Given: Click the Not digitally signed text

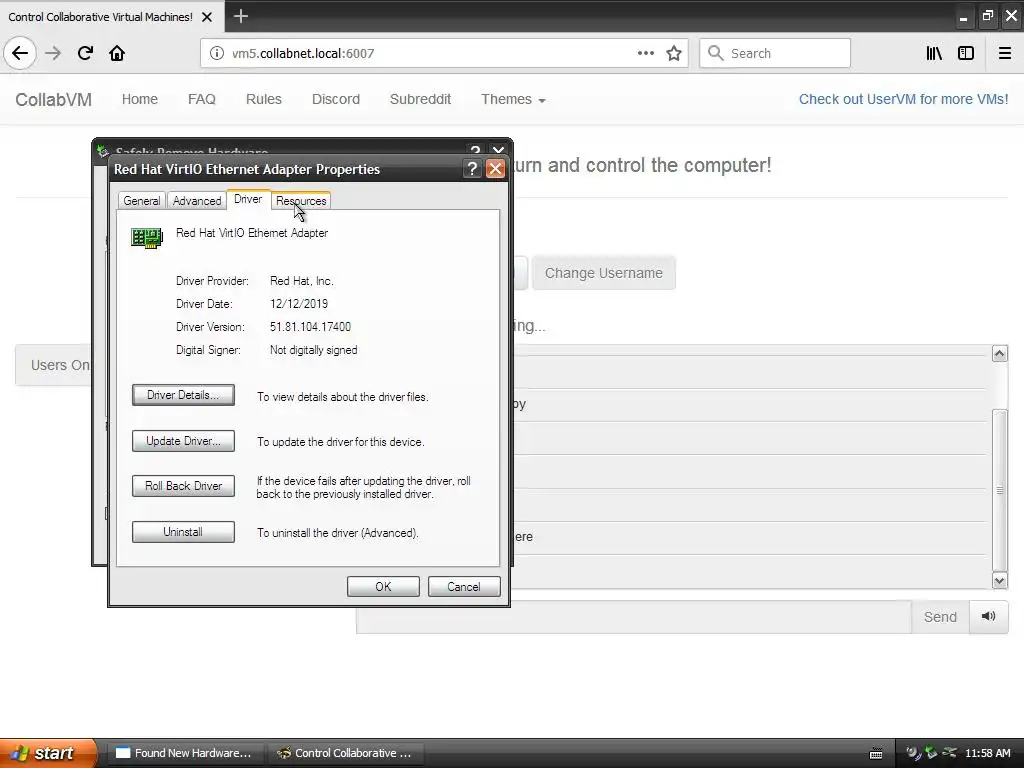Looking at the screenshot, I should (313, 350).
